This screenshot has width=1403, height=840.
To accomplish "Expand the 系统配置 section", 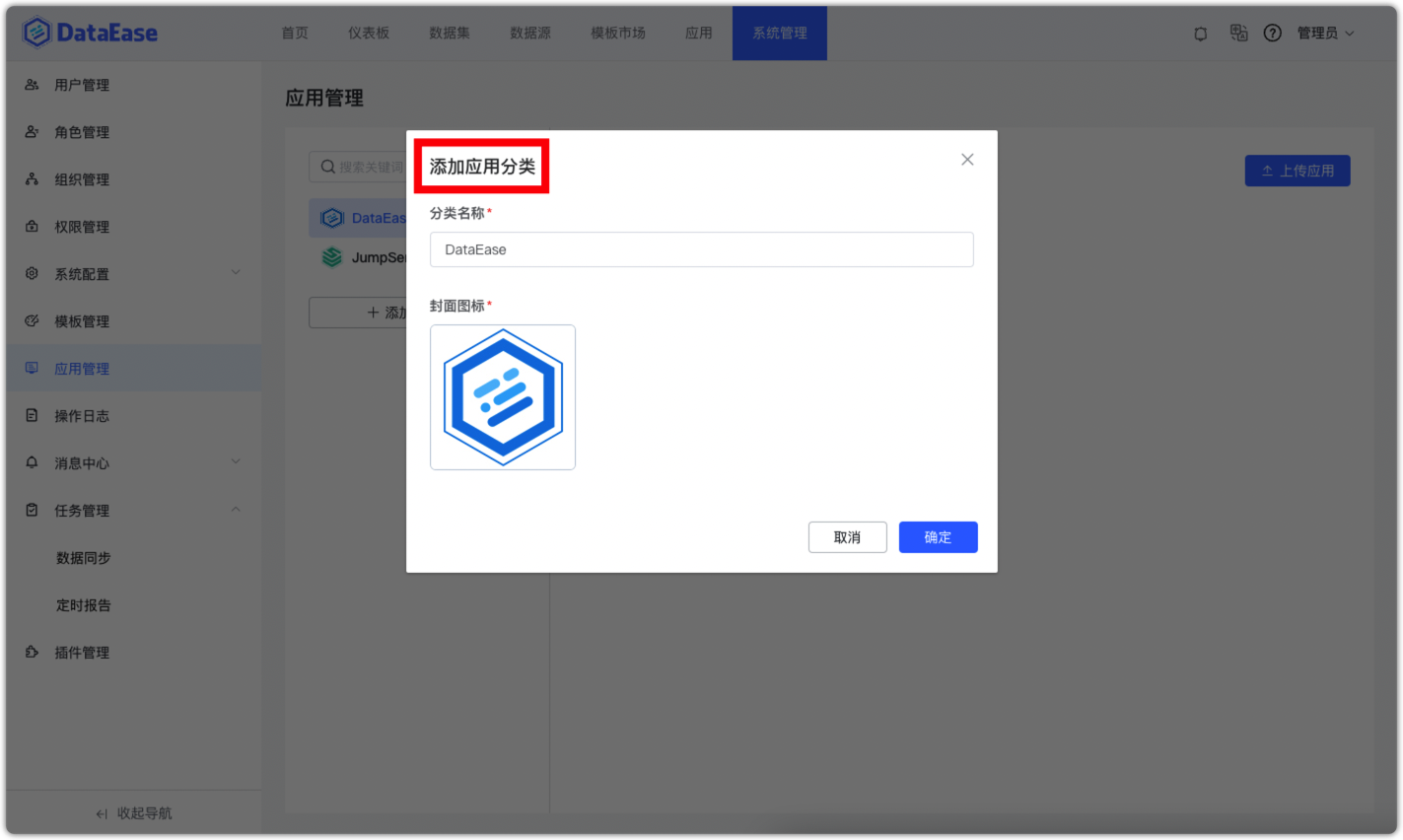I will coord(236,273).
